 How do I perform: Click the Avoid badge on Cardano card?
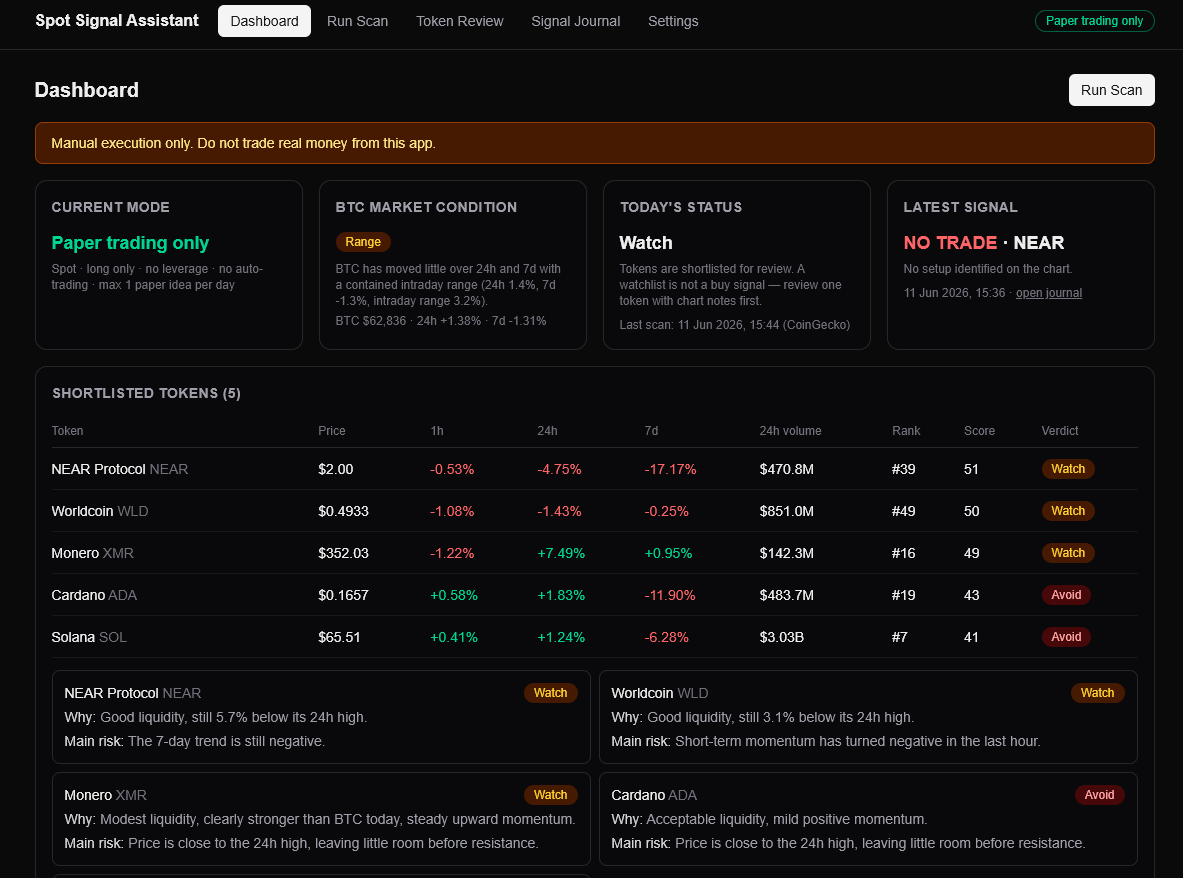click(1099, 795)
